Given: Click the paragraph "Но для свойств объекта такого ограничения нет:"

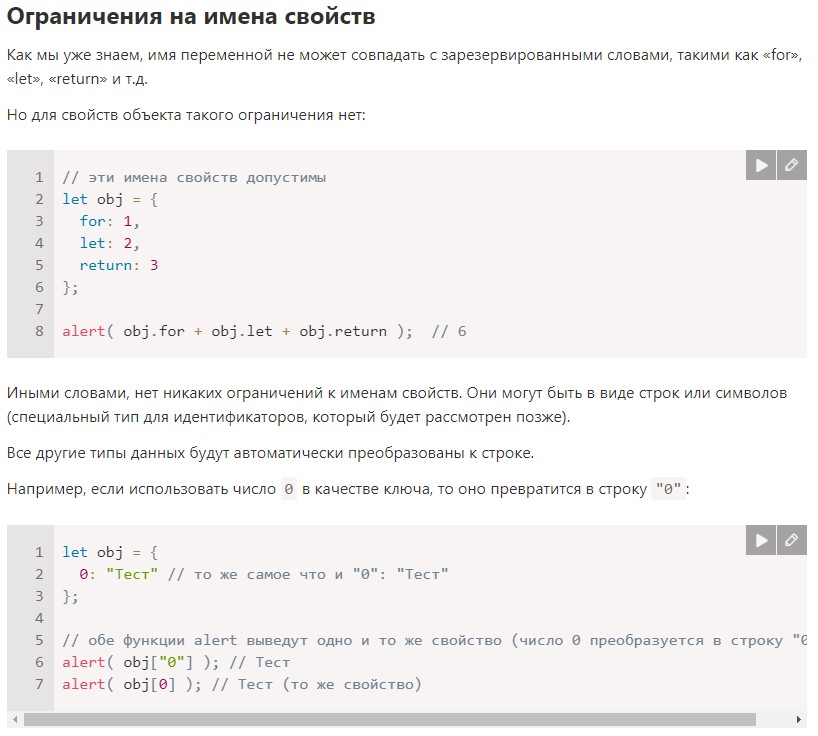Looking at the screenshot, I should [186, 115].
